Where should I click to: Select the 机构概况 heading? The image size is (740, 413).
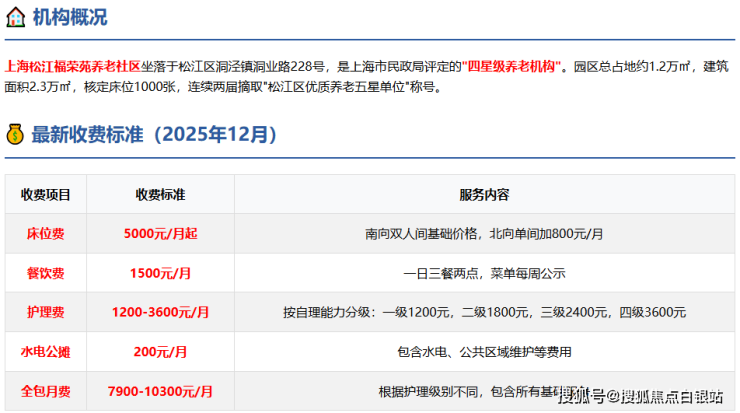[x=70, y=17]
